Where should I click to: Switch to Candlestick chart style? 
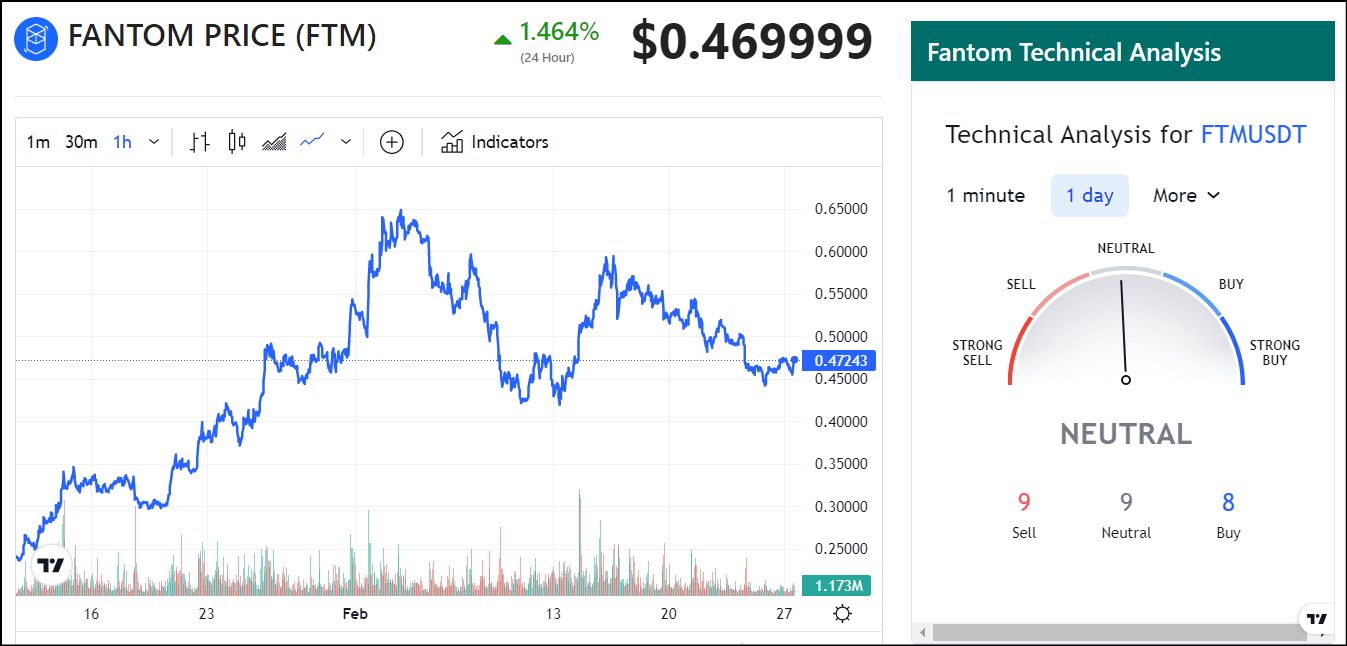[237, 142]
